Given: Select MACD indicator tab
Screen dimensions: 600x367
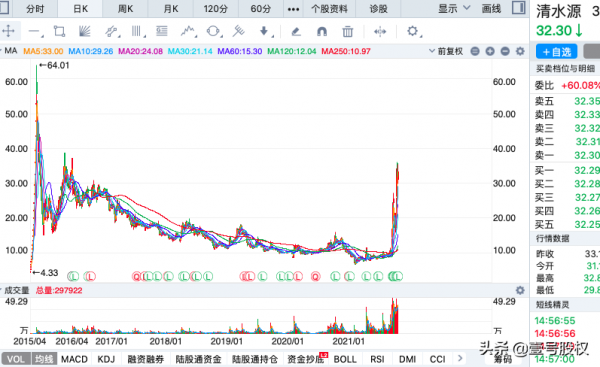Looking at the screenshot, I should [74, 359].
